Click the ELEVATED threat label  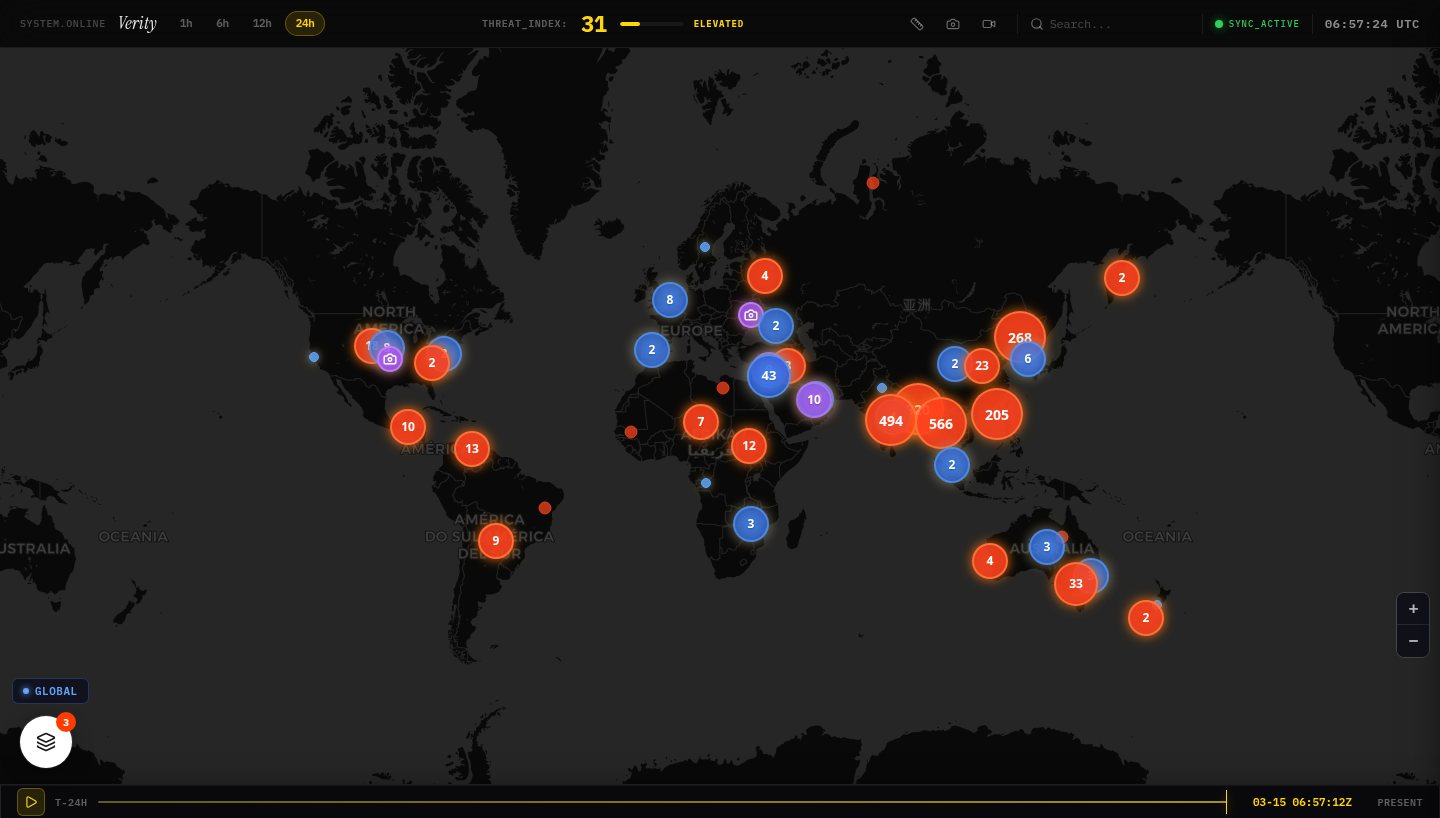(719, 24)
